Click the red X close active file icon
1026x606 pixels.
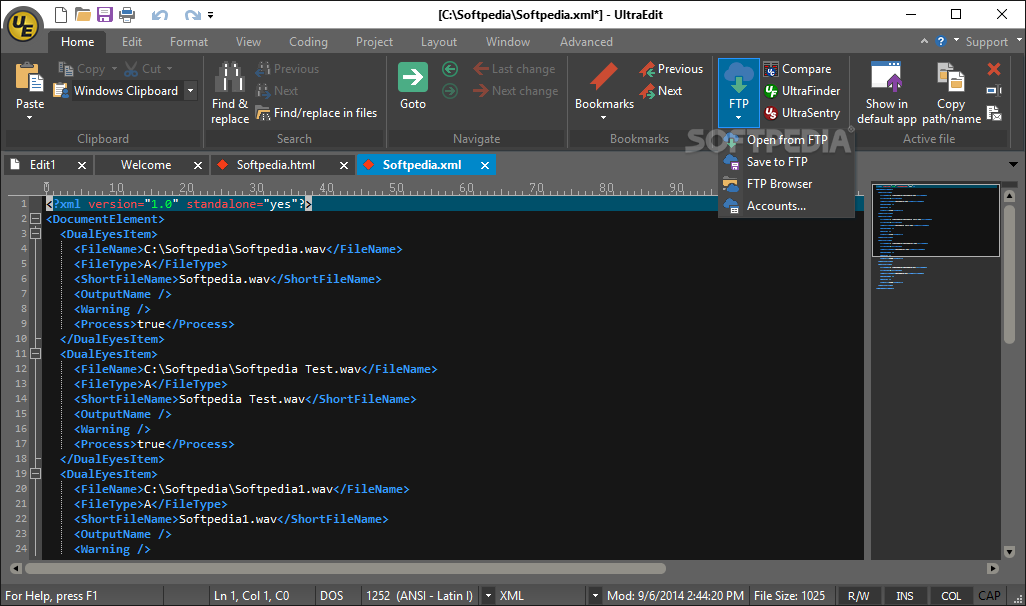(994, 69)
